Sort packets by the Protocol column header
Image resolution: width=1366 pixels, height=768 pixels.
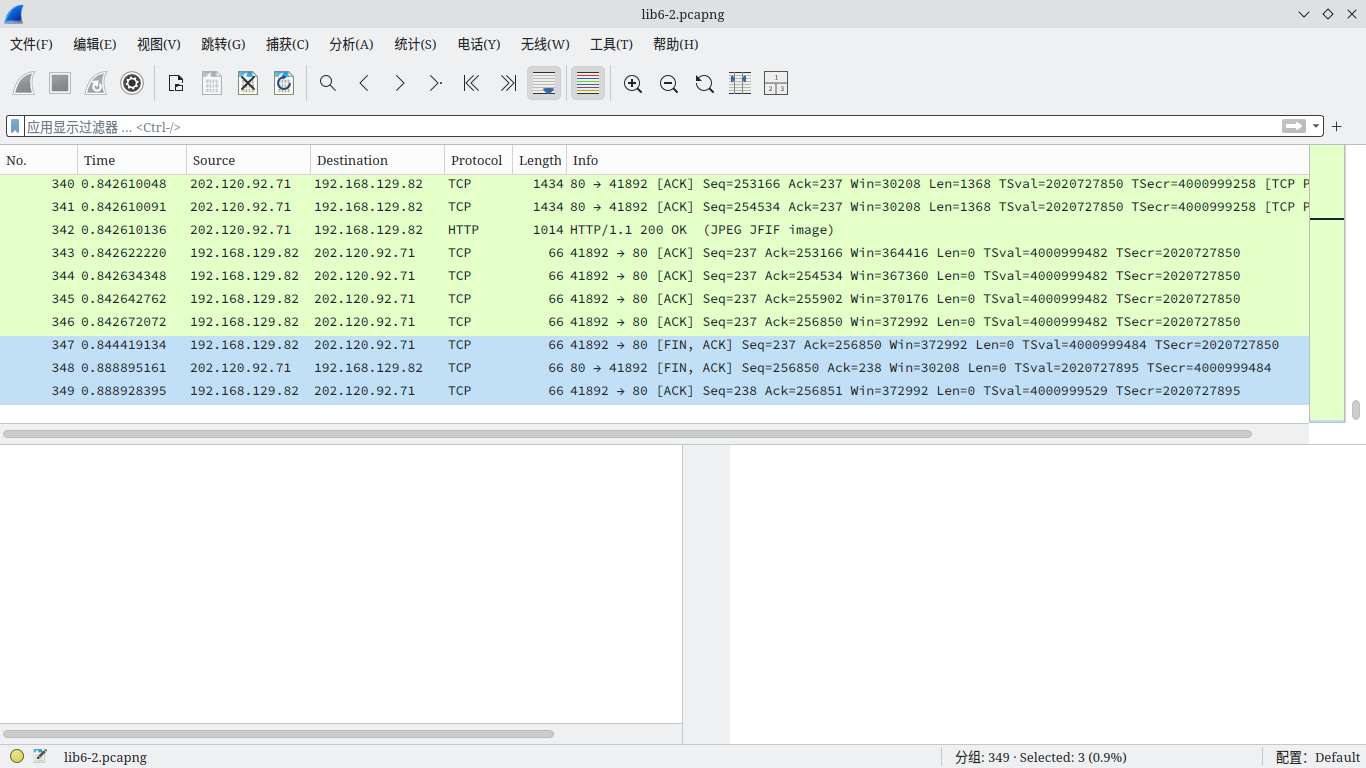[x=477, y=160]
